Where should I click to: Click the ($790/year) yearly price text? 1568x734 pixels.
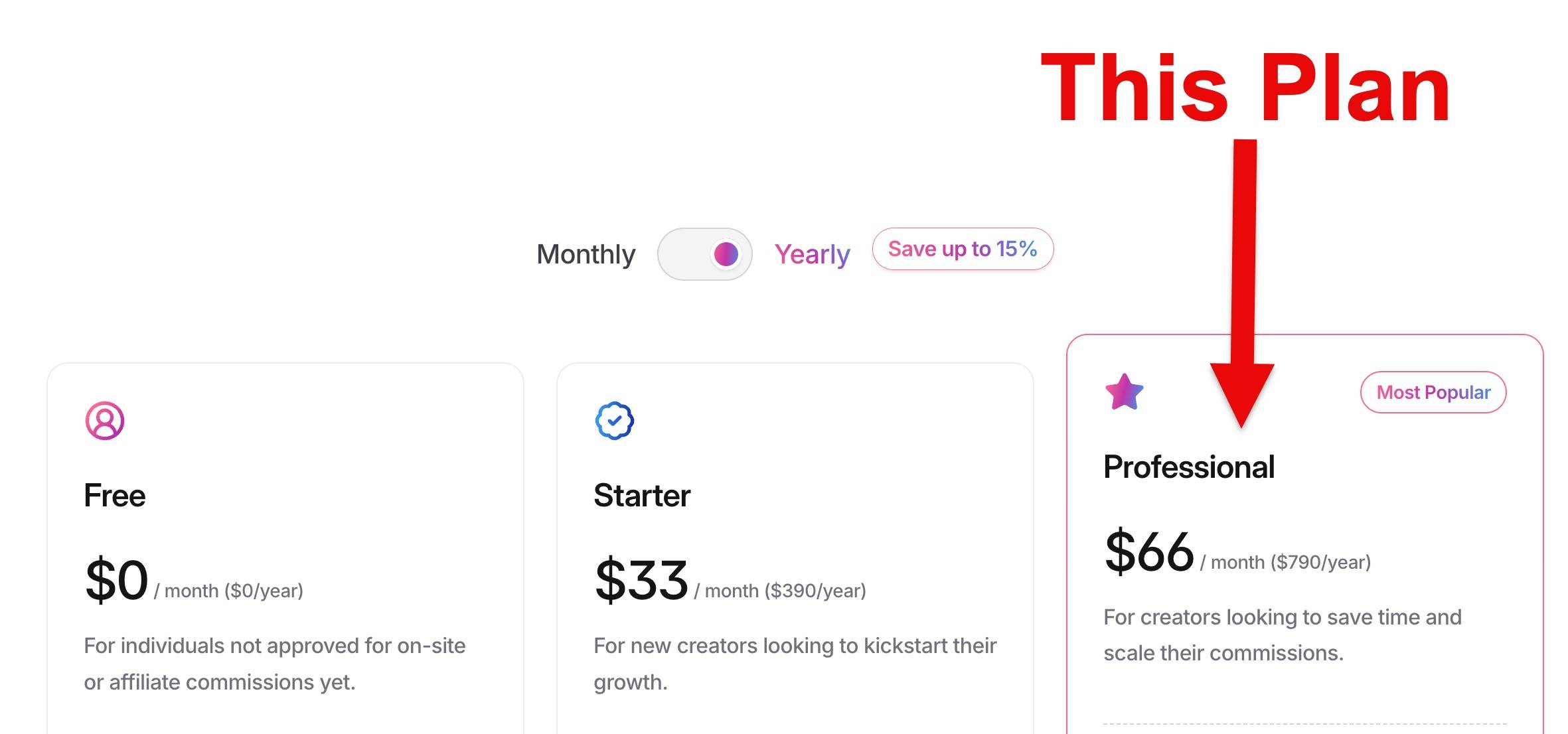[x=1320, y=562]
